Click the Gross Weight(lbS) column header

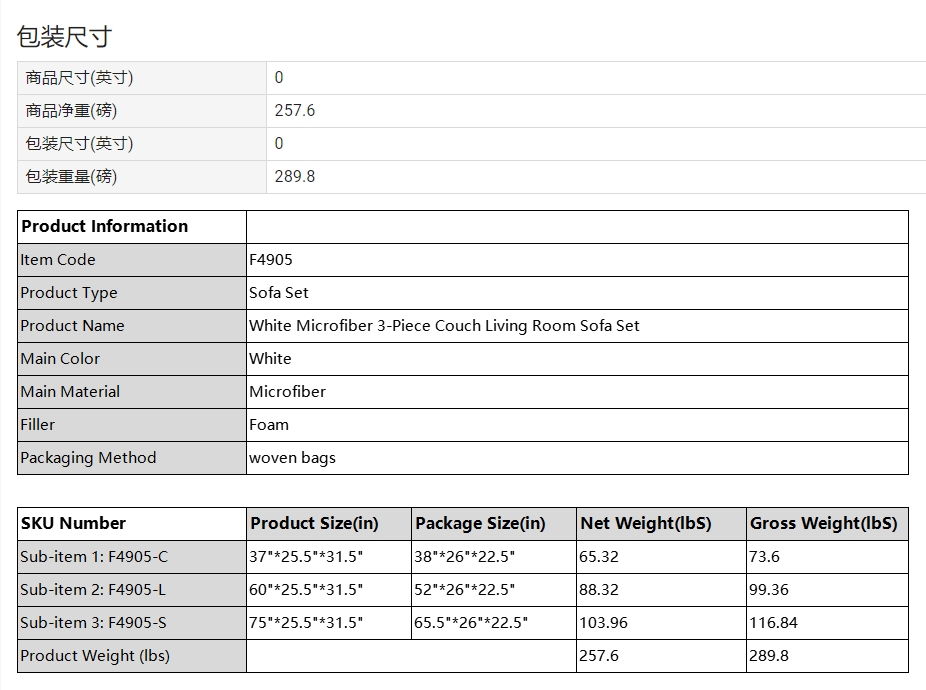(824, 523)
